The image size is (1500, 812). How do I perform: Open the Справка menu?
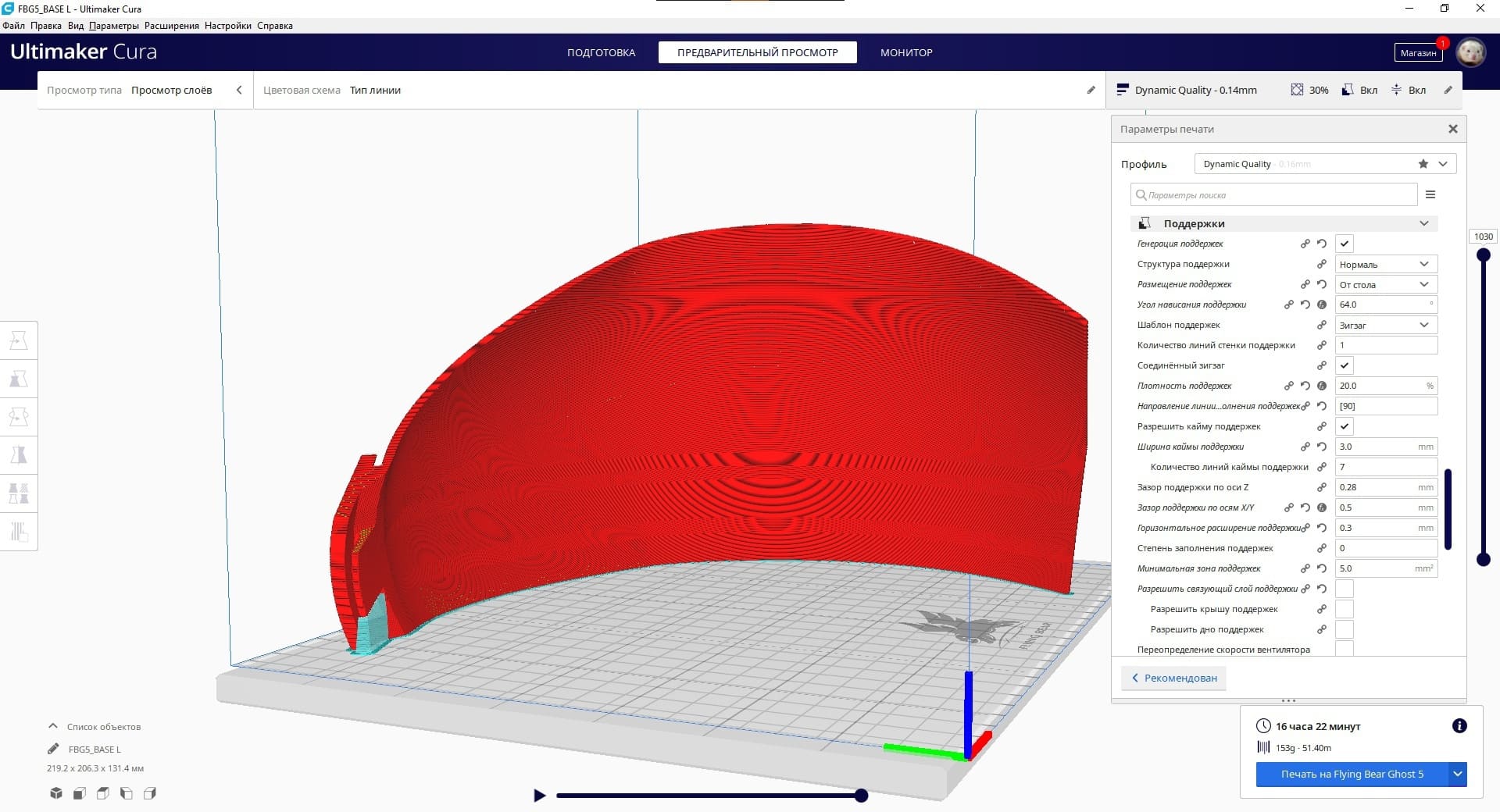(x=275, y=26)
